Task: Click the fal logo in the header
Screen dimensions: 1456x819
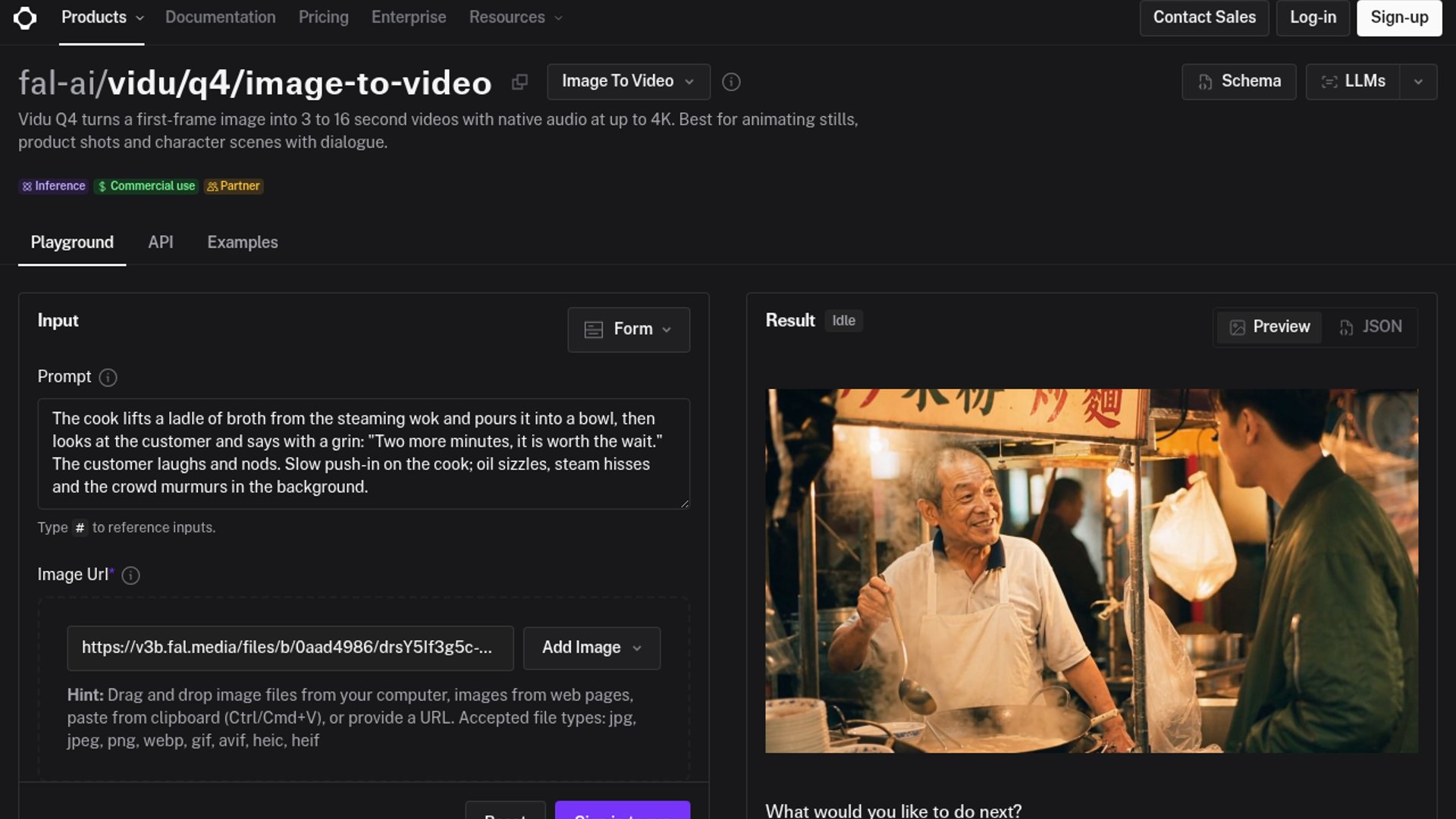Action: [25, 17]
